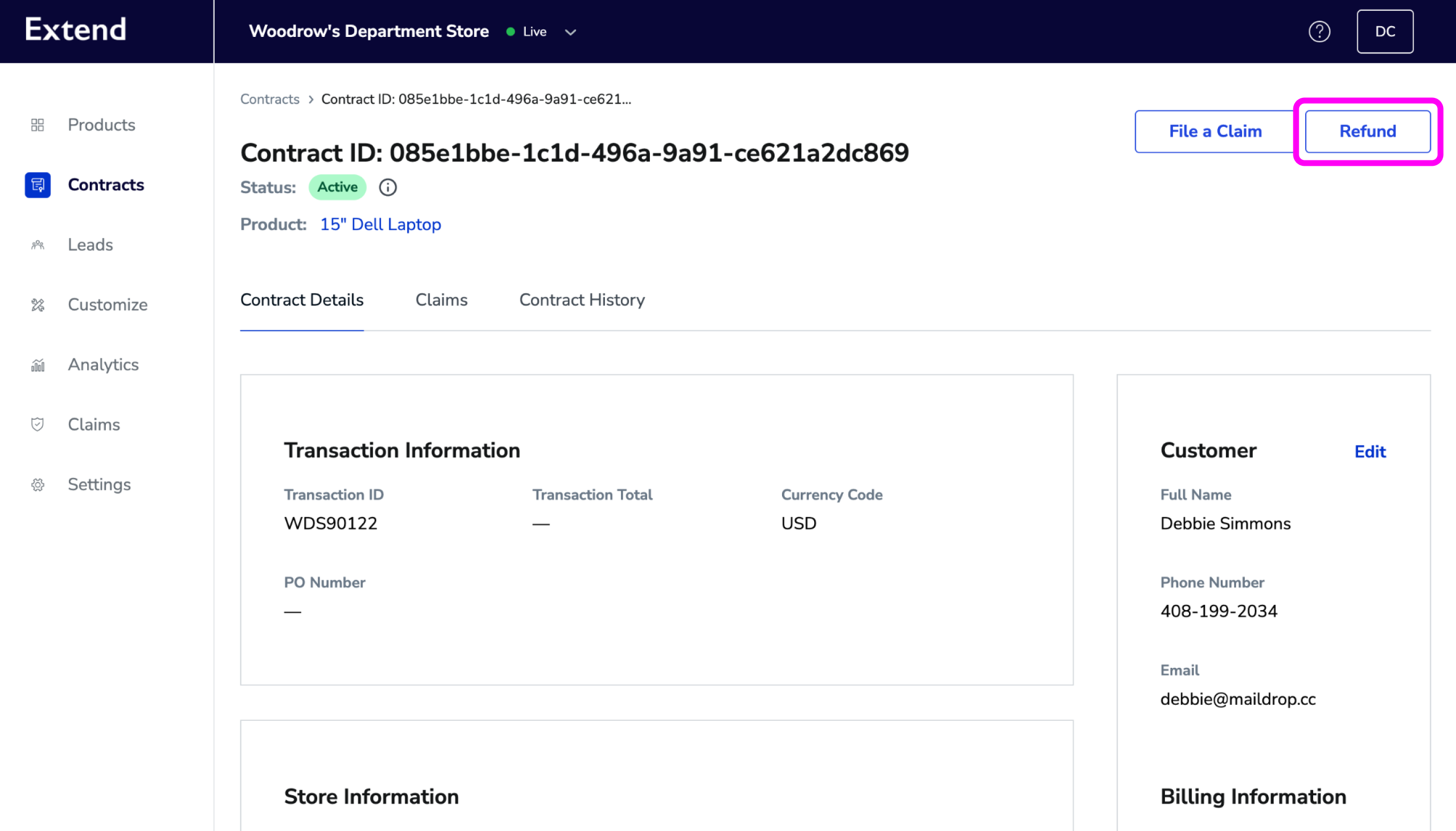Click the Transaction Information heading
Viewport: 1456px width, 831px height.
402,451
